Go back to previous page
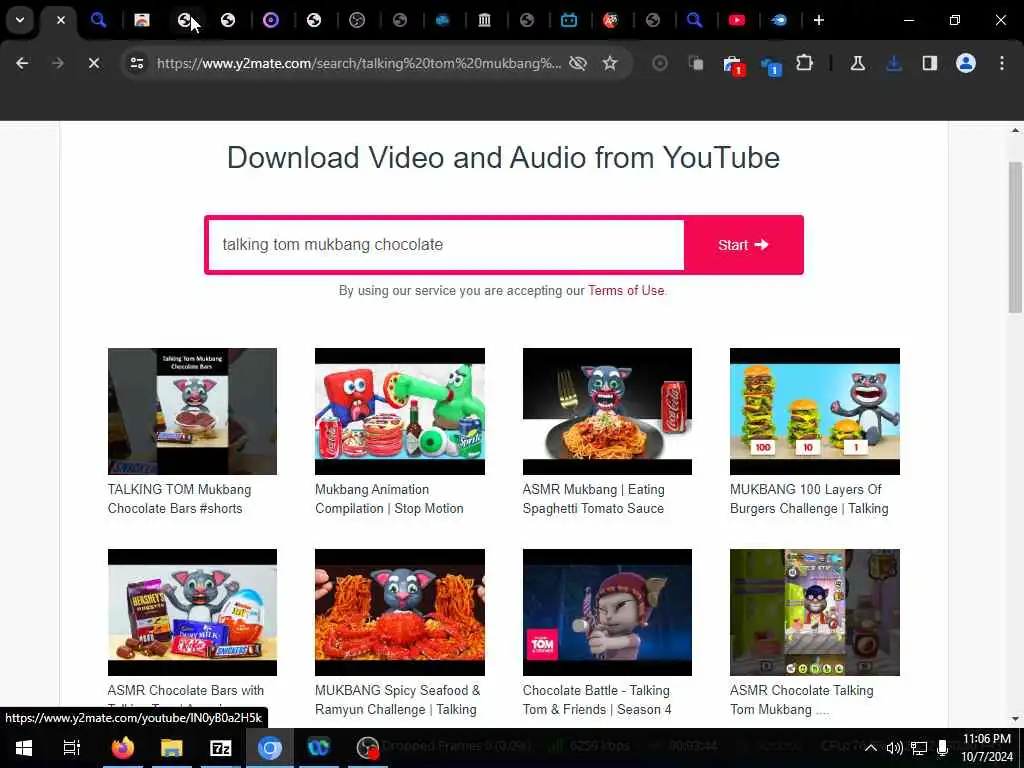Screen dimensions: 1024x768 pos(22,63)
